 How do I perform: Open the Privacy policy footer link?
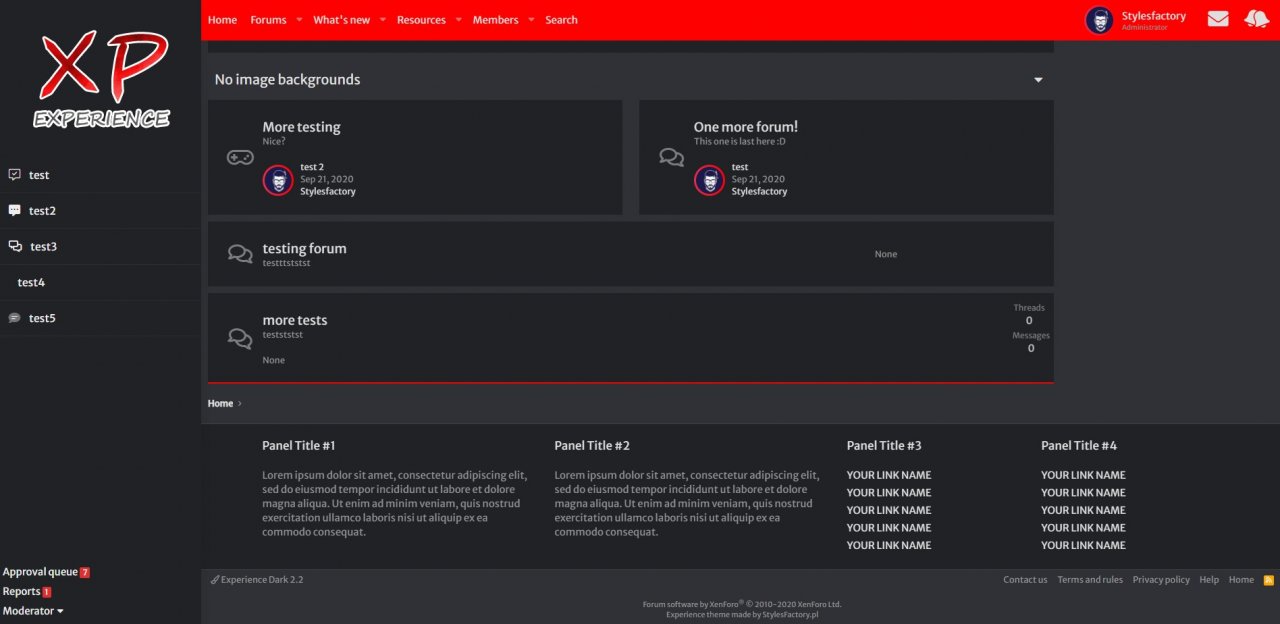pos(1161,580)
